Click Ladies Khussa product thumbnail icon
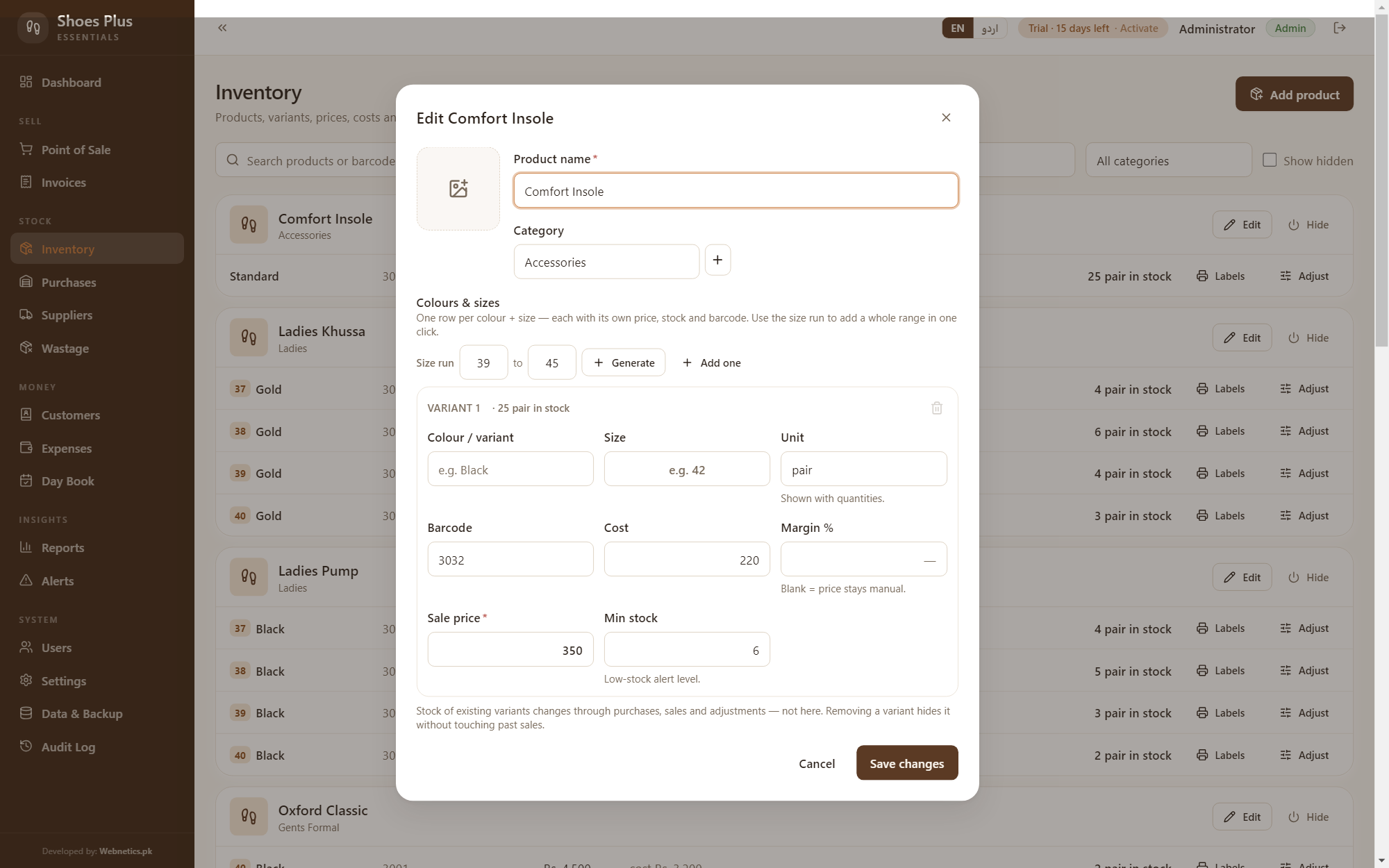1389x868 pixels. pos(249,337)
